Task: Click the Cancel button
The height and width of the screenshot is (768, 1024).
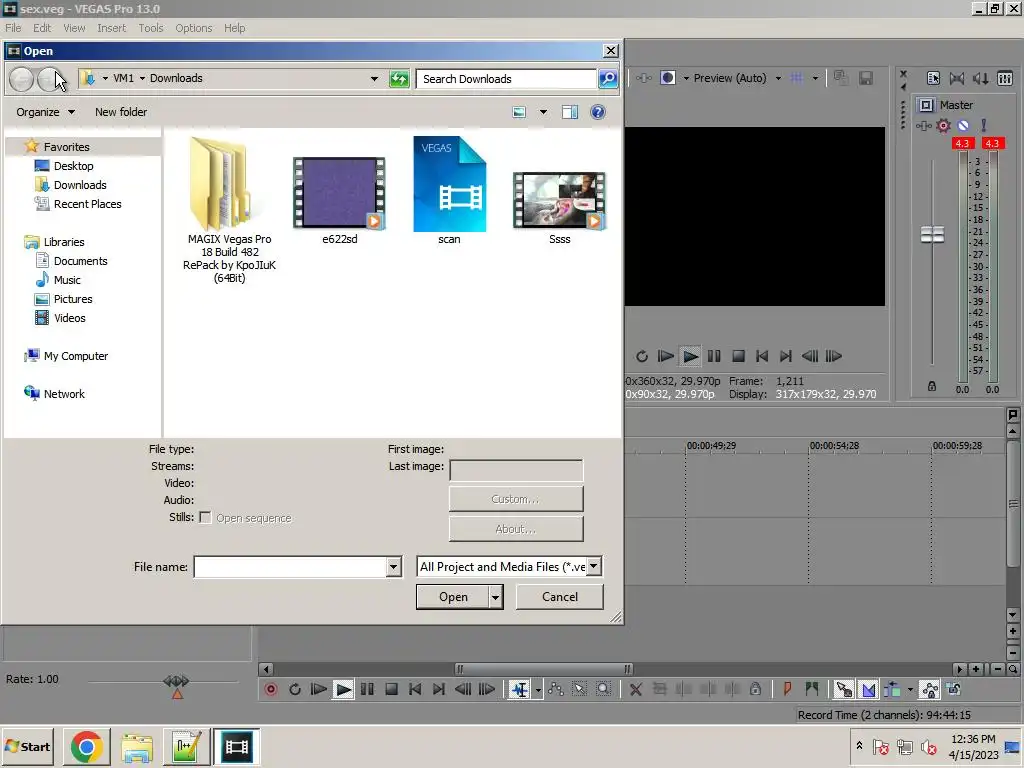Action: click(560, 597)
